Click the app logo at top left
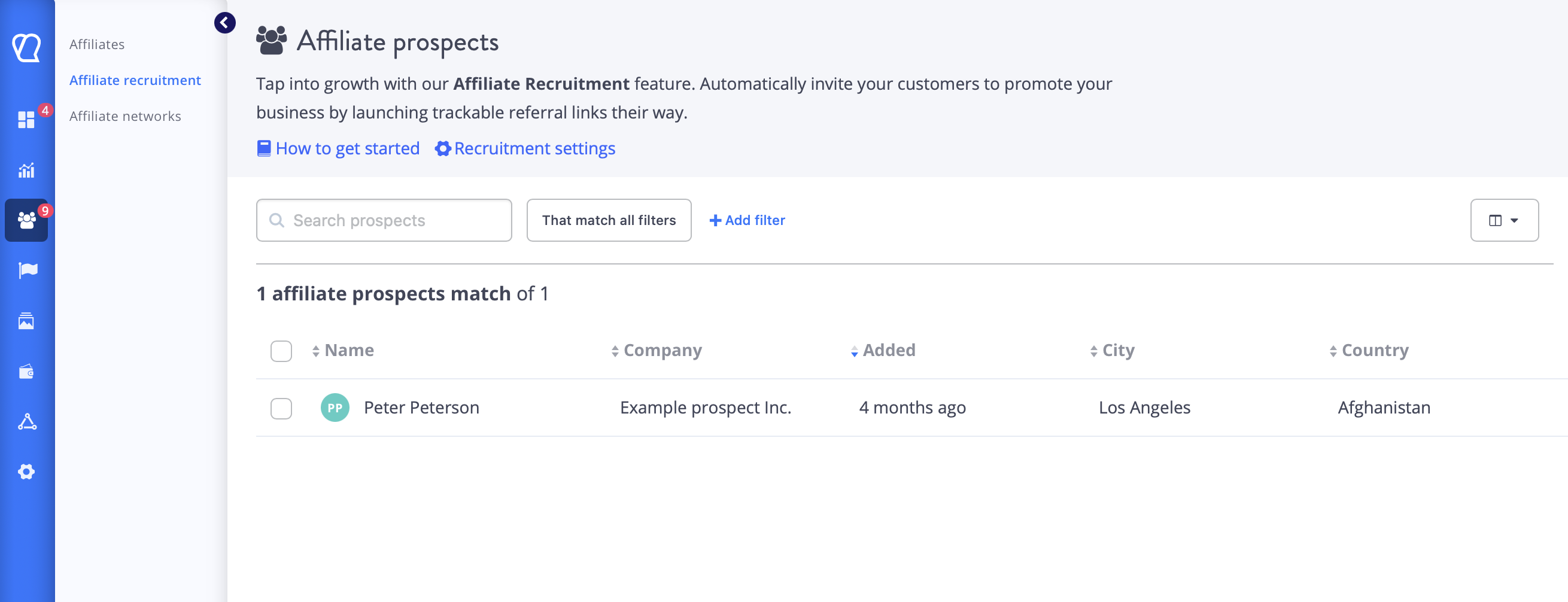The image size is (1568, 602). point(27,47)
